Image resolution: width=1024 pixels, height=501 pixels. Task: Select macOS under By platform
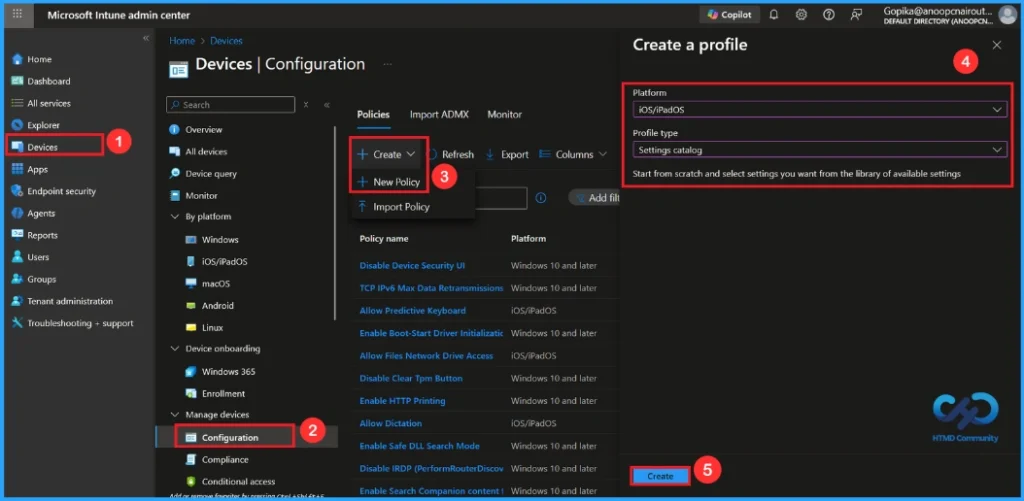(x=216, y=283)
